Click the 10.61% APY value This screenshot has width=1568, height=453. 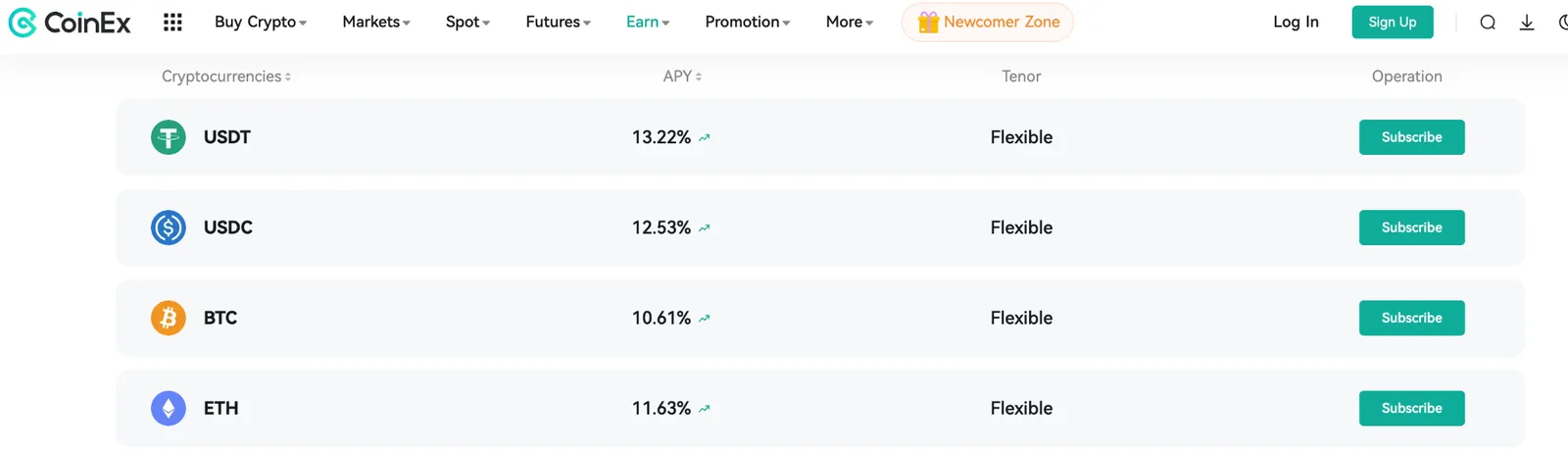pos(661,318)
